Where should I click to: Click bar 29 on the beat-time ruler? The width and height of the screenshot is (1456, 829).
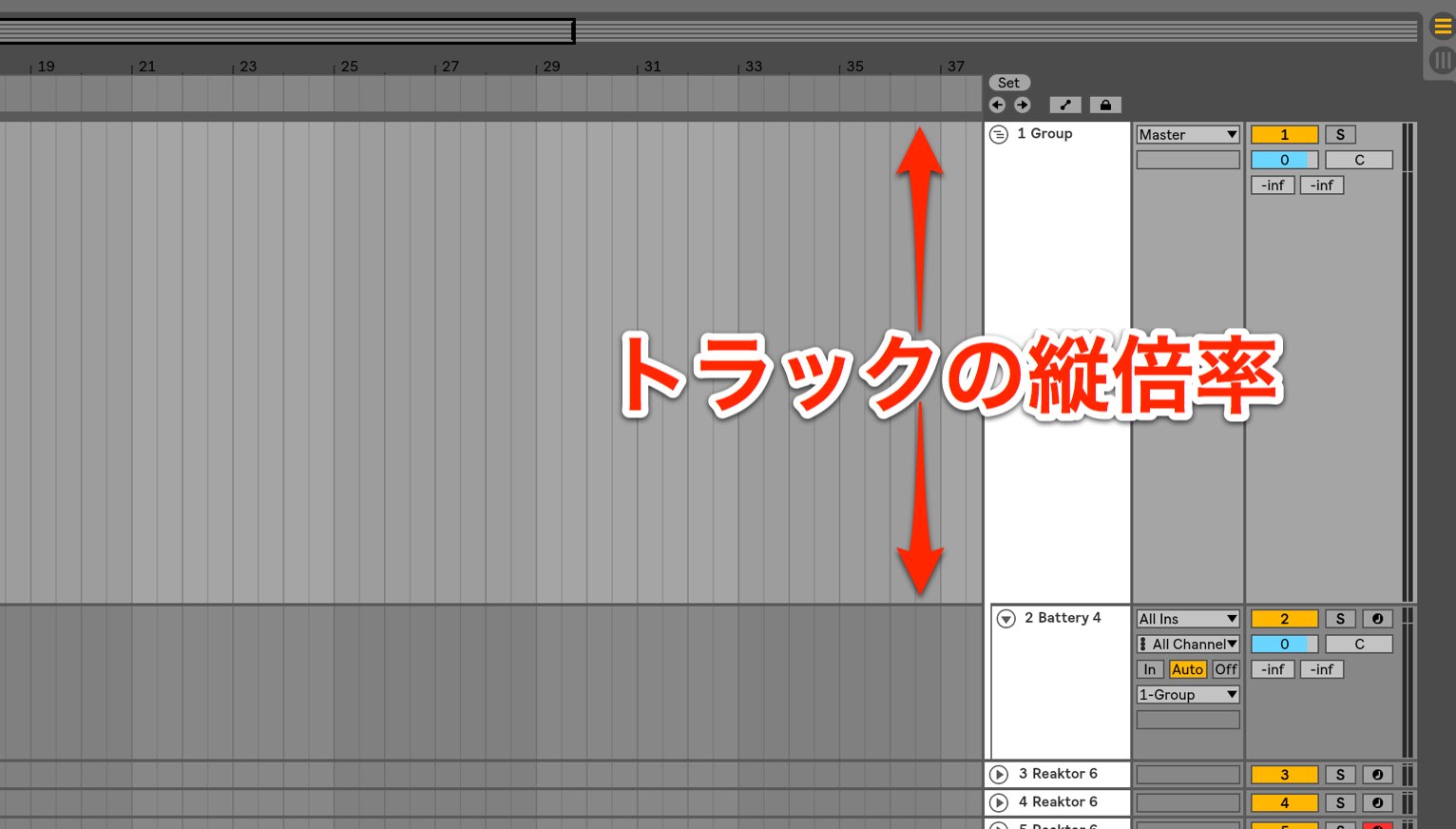[x=551, y=67]
